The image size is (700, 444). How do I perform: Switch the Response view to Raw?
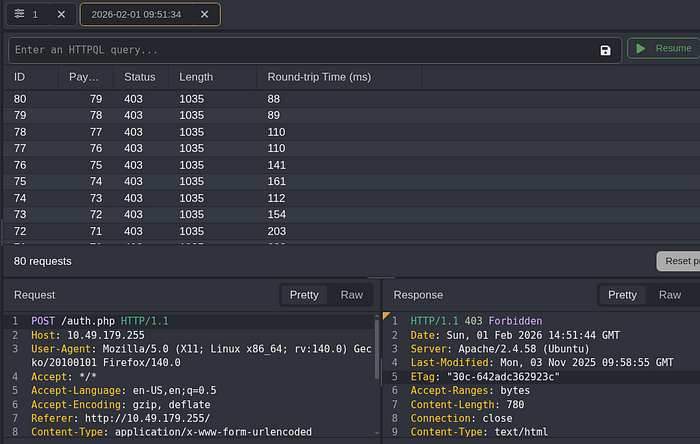click(670, 295)
